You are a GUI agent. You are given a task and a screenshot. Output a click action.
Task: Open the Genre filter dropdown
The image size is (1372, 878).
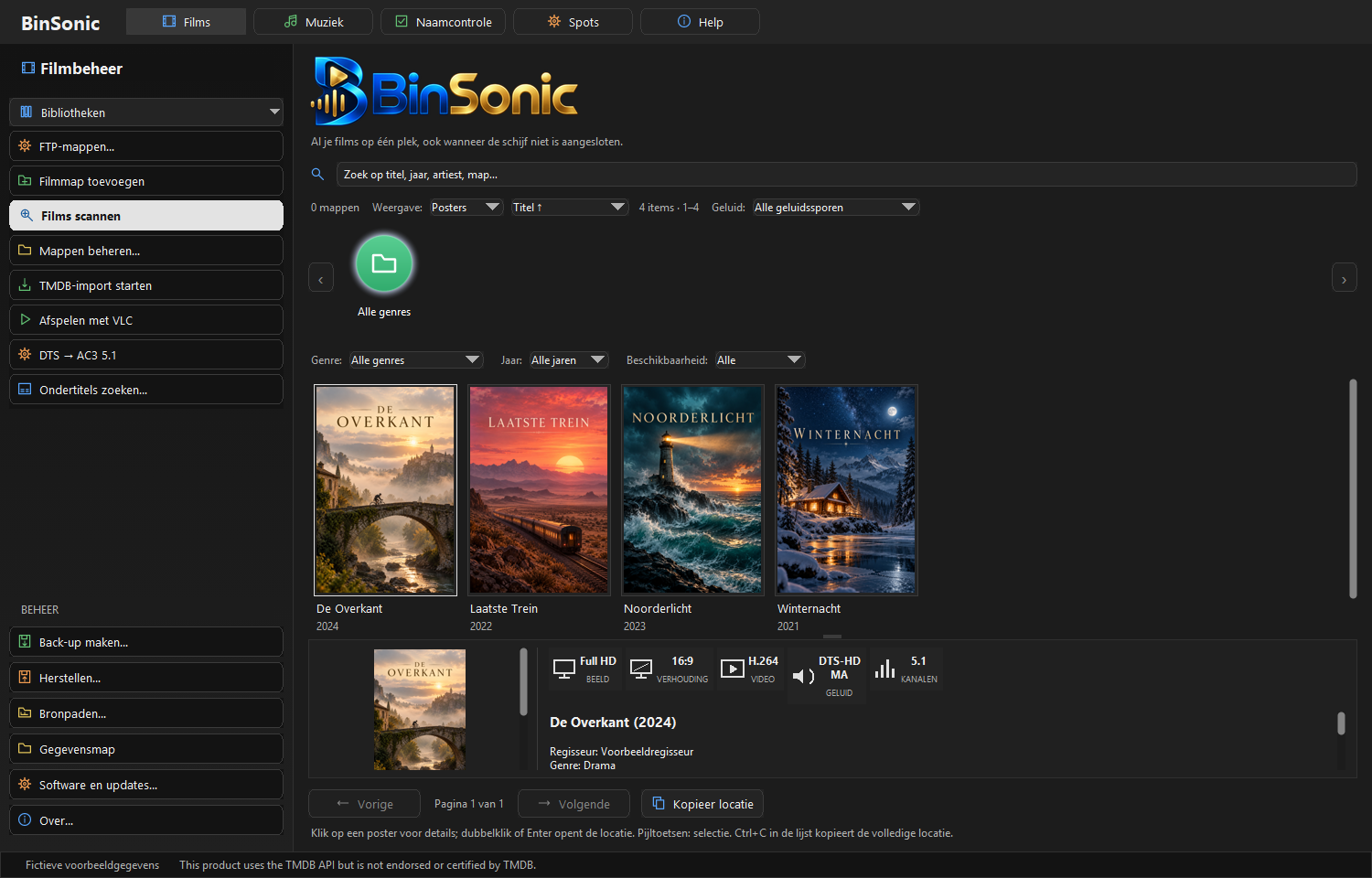(x=416, y=360)
